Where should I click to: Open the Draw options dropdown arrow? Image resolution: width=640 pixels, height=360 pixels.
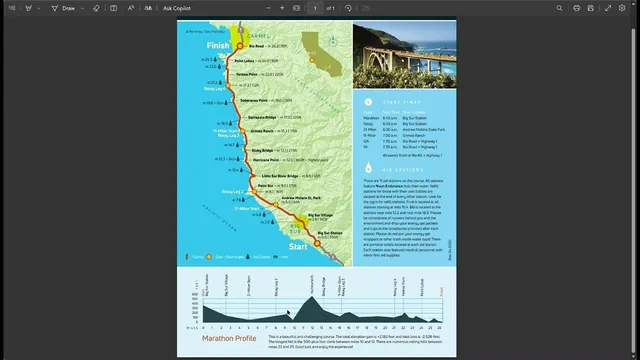point(82,8)
